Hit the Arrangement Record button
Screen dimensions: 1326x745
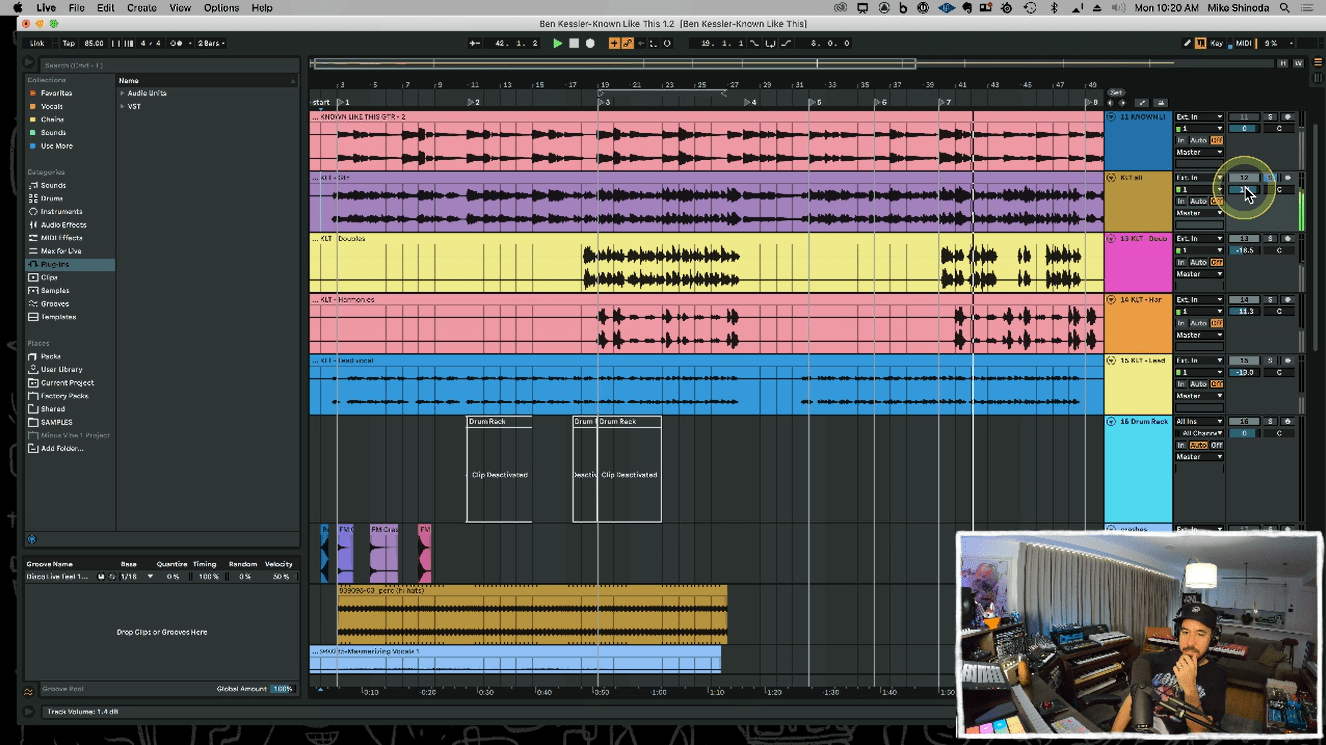tap(590, 43)
